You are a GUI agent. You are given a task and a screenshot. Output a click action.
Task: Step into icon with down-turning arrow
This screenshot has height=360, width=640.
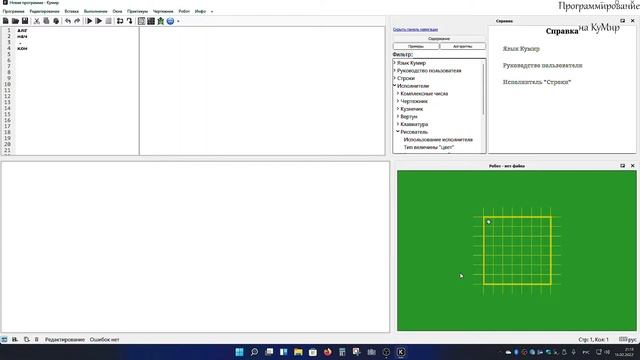point(129,21)
